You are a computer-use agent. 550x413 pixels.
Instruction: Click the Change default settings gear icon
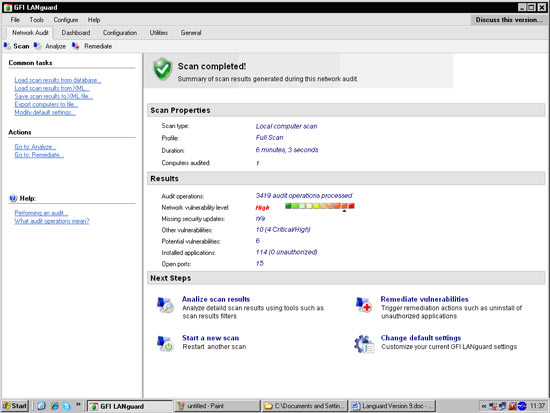pyautogui.click(x=364, y=344)
